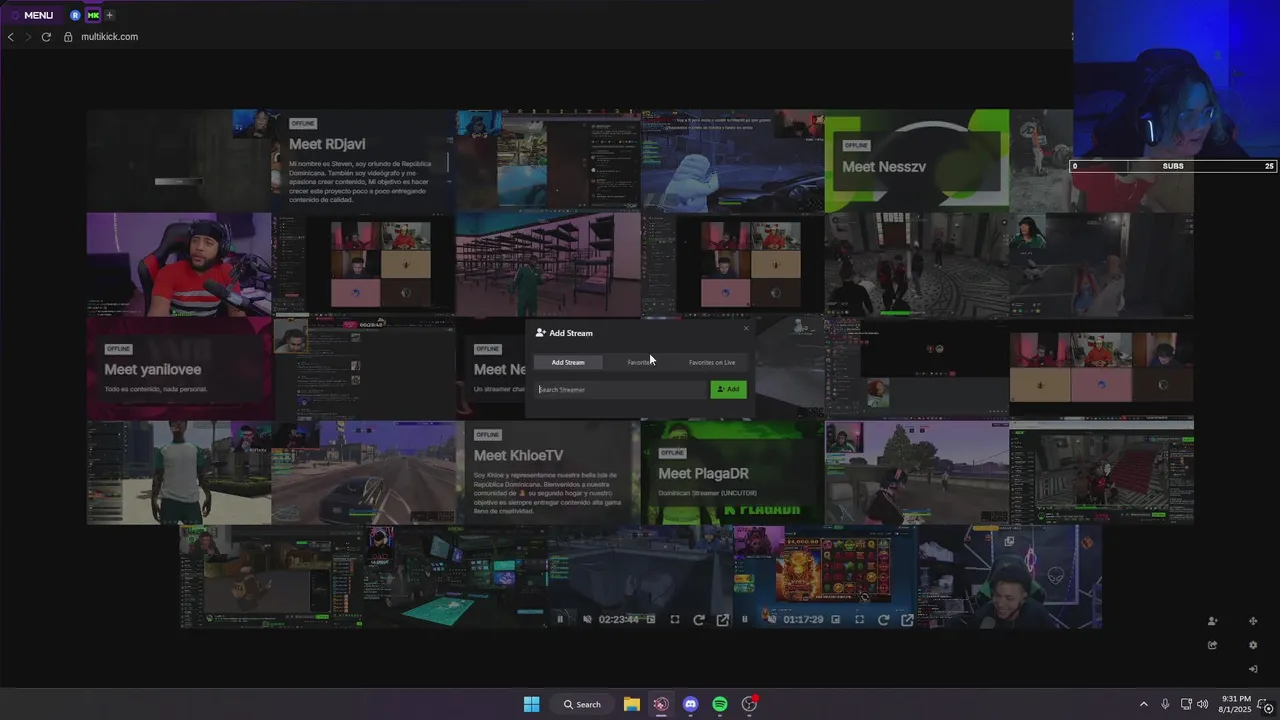Click the move layout arrows icon
This screenshot has height=720, width=1280.
tap(1253, 621)
